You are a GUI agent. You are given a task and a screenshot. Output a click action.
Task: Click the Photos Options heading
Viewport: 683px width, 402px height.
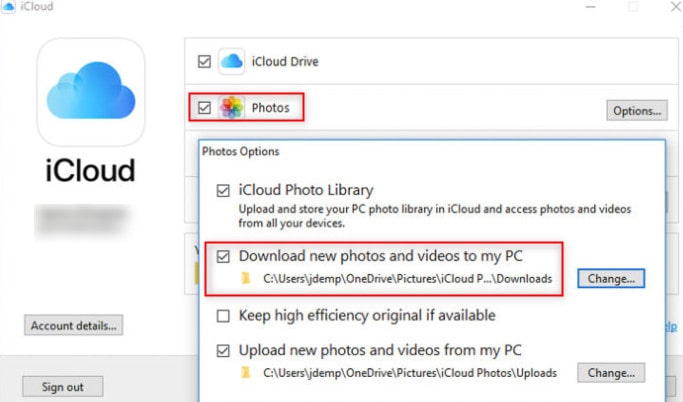pyautogui.click(x=240, y=152)
